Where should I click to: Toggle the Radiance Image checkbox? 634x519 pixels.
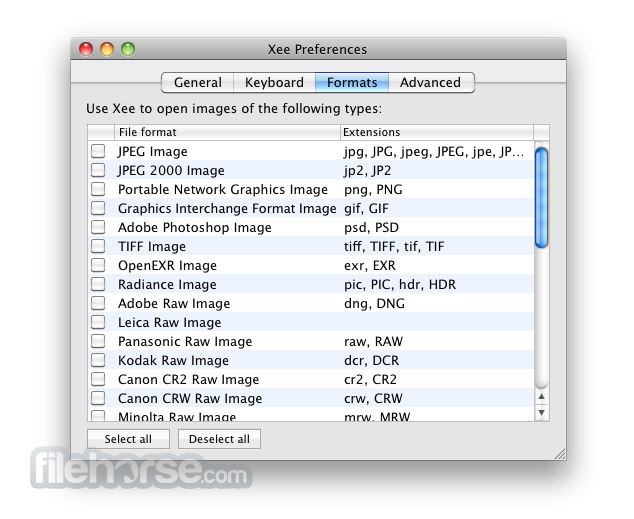point(98,284)
